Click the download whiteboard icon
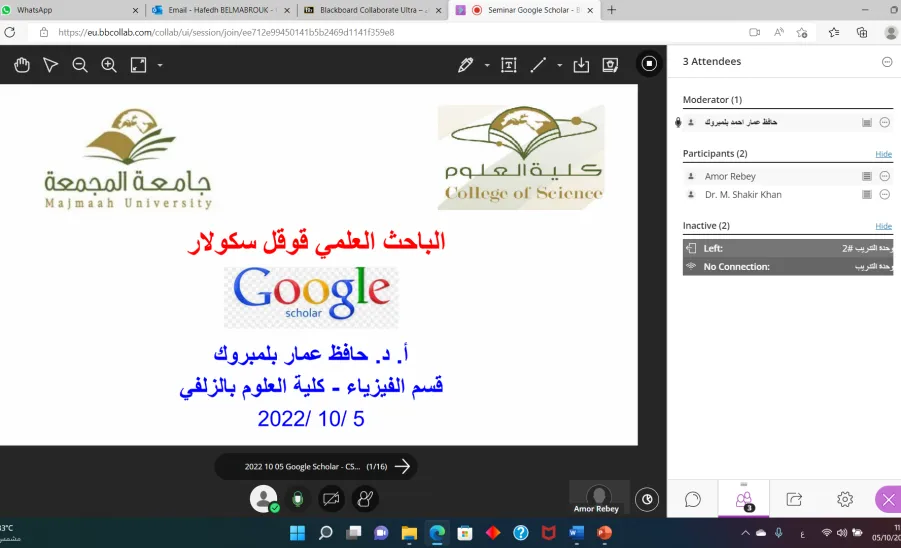Viewport: 901px width, 548px height. (581, 65)
